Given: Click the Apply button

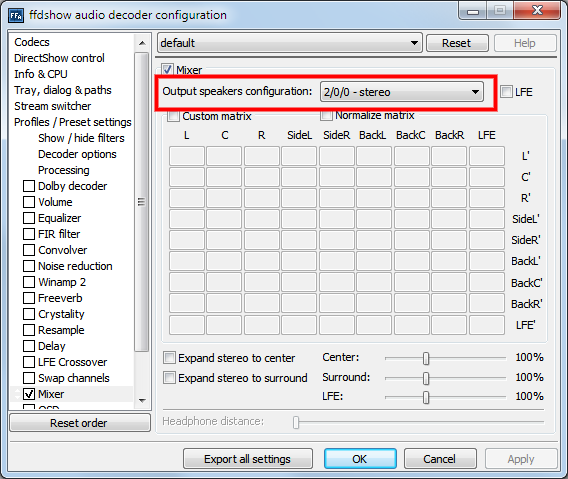Looking at the screenshot, I should pyautogui.click(x=521, y=459).
